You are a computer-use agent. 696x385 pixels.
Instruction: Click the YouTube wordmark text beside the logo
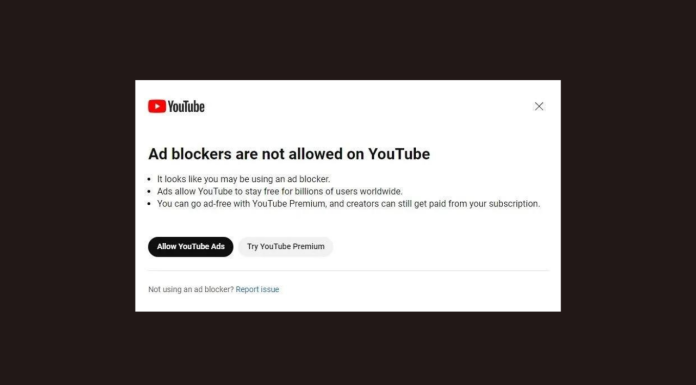tap(186, 107)
